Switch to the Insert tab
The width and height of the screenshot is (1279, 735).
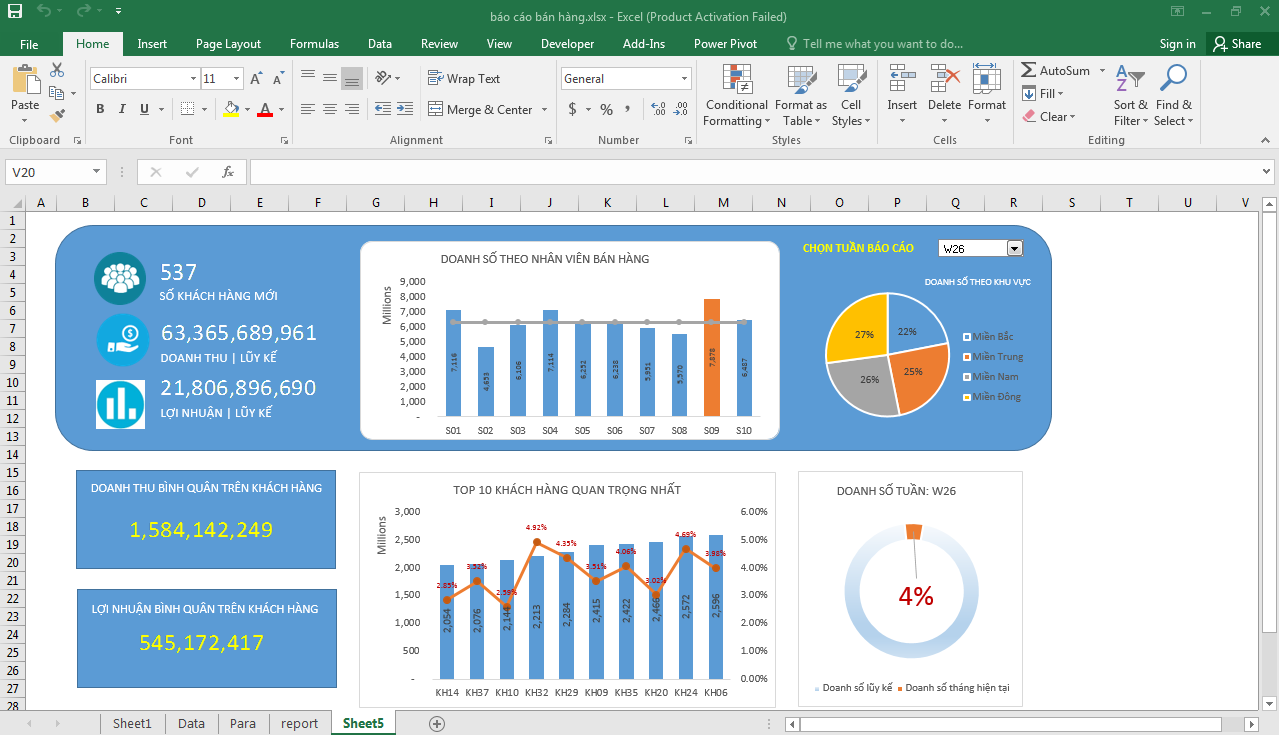point(152,44)
